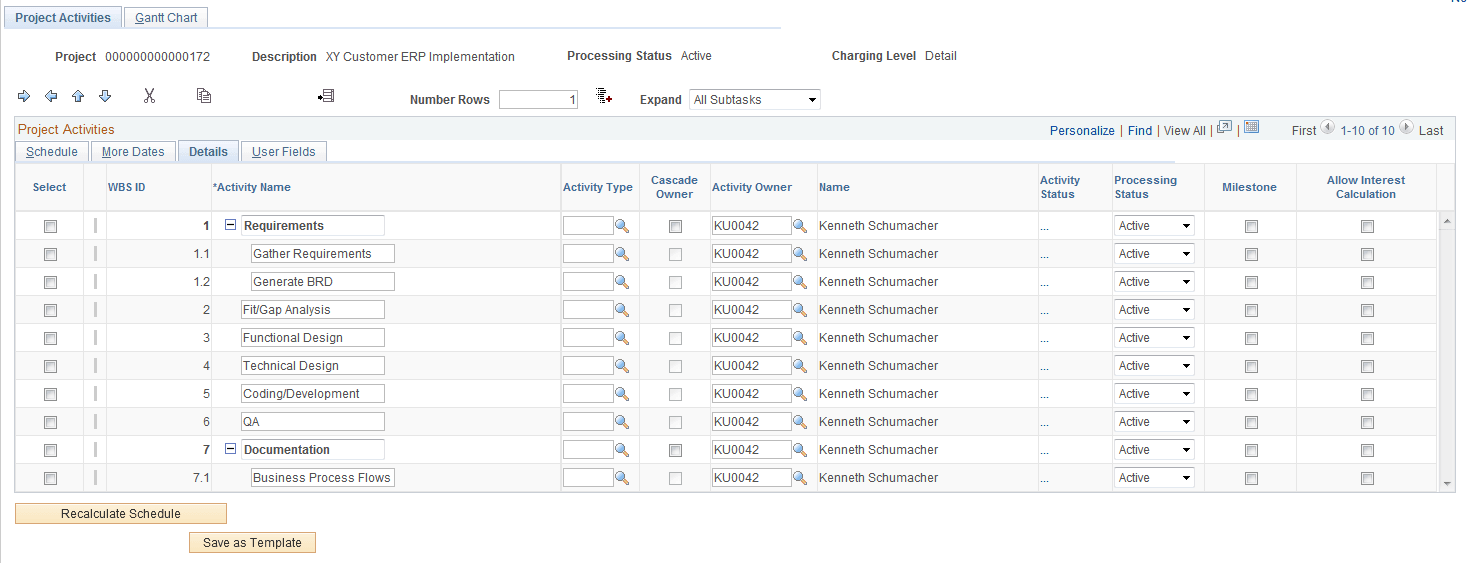Look up Activity Type for Gather Requirements
Viewport: 1467px width, 563px height.
click(x=622, y=254)
